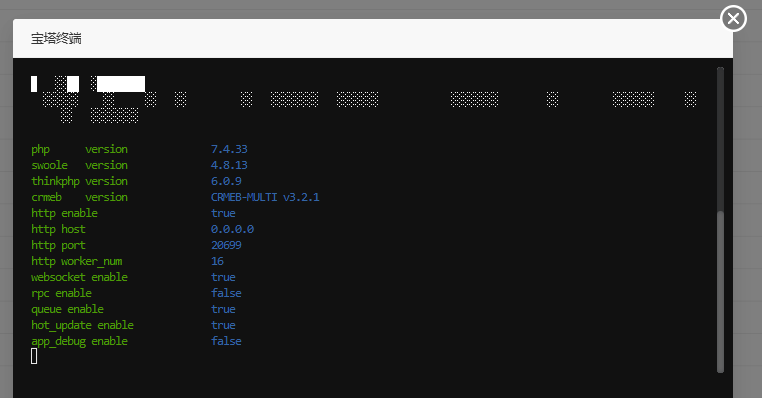
Task: Select the worker_num value 16
Action: click(x=217, y=261)
